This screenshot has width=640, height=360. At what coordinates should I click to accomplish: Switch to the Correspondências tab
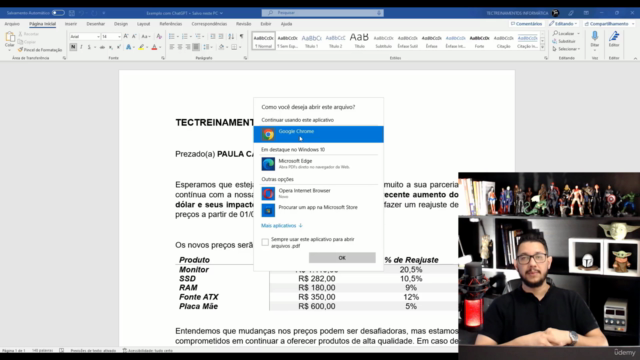click(209, 24)
